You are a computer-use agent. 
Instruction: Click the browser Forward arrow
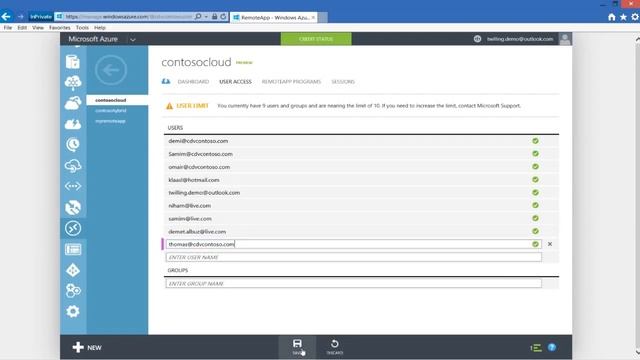coord(20,17)
